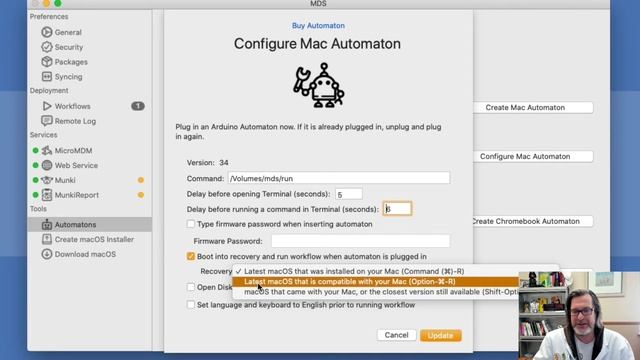Click the orange status dot beside Munki
The height and width of the screenshot is (360, 640).
tap(141, 180)
